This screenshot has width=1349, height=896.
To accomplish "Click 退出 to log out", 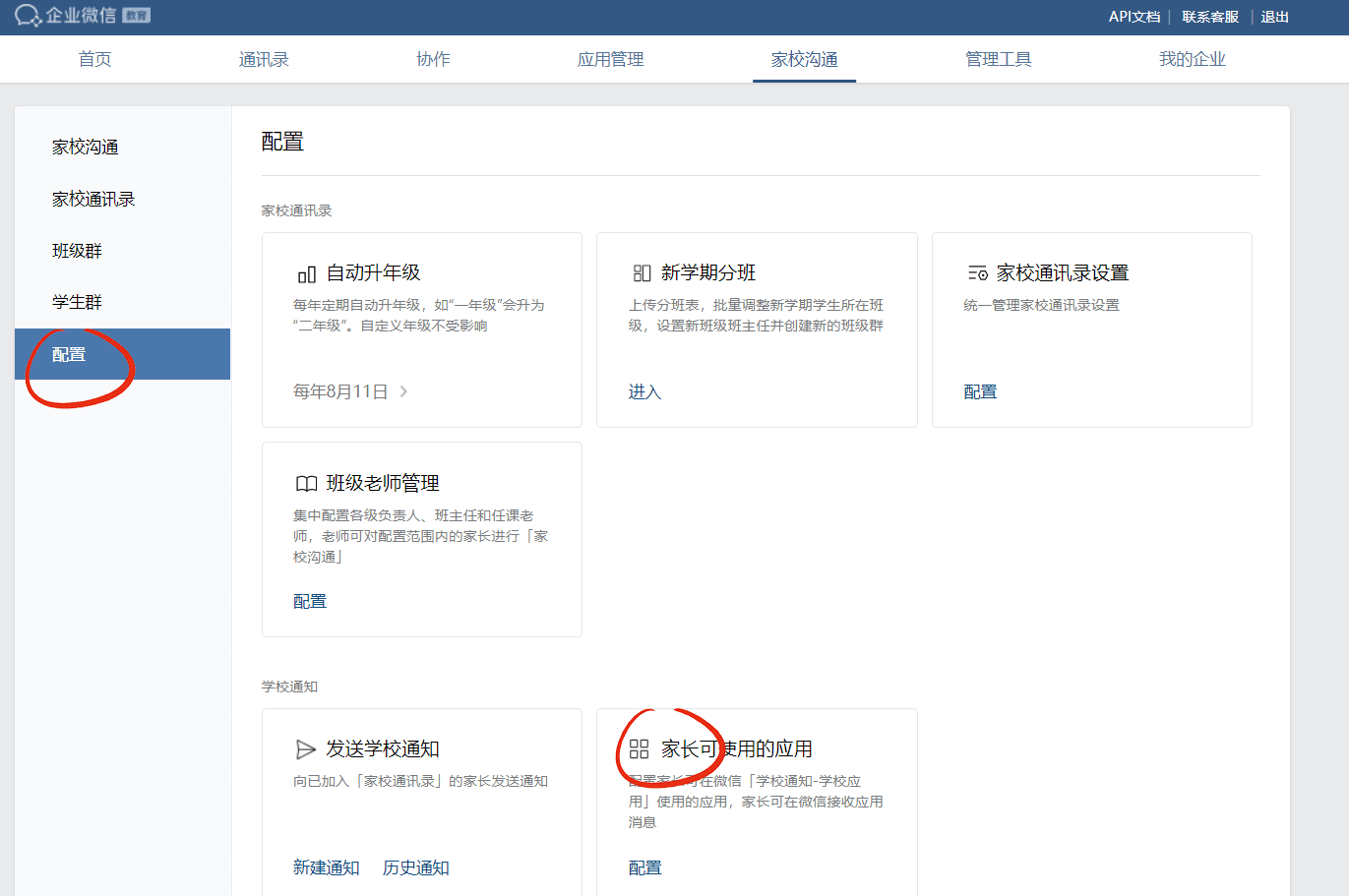I will click(1274, 17).
